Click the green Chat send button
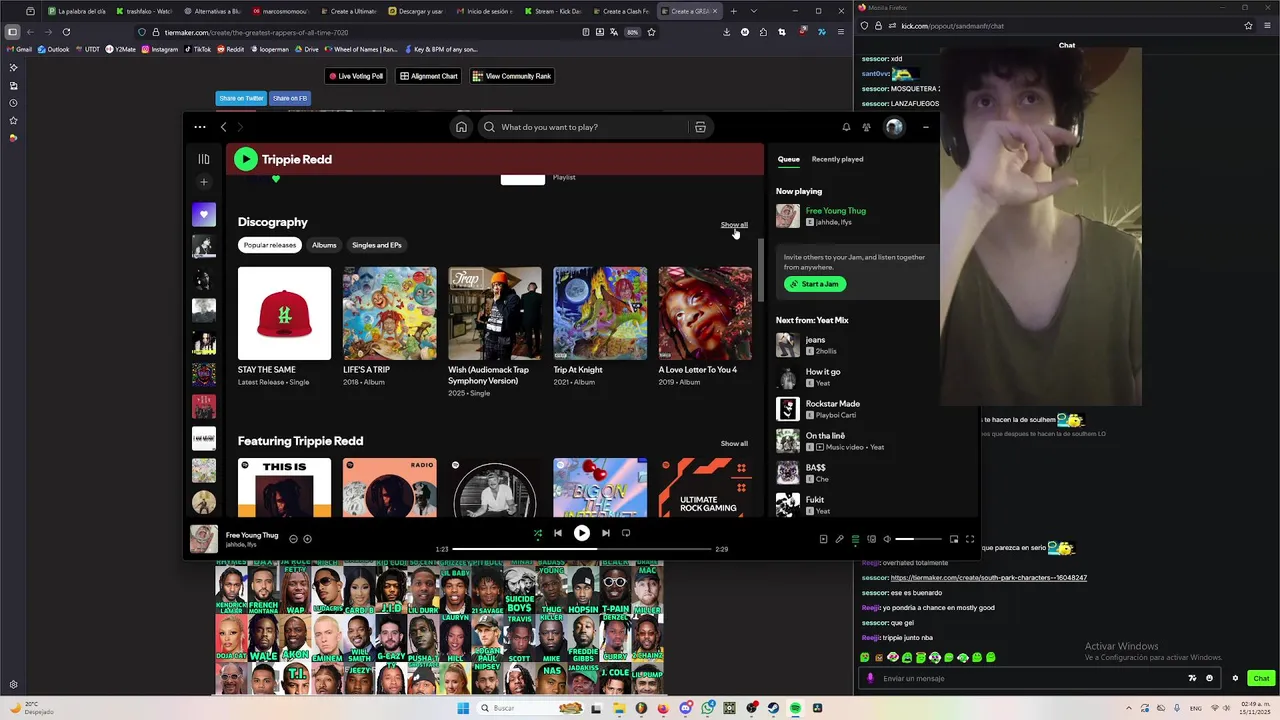 click(x=1261, y=678)
